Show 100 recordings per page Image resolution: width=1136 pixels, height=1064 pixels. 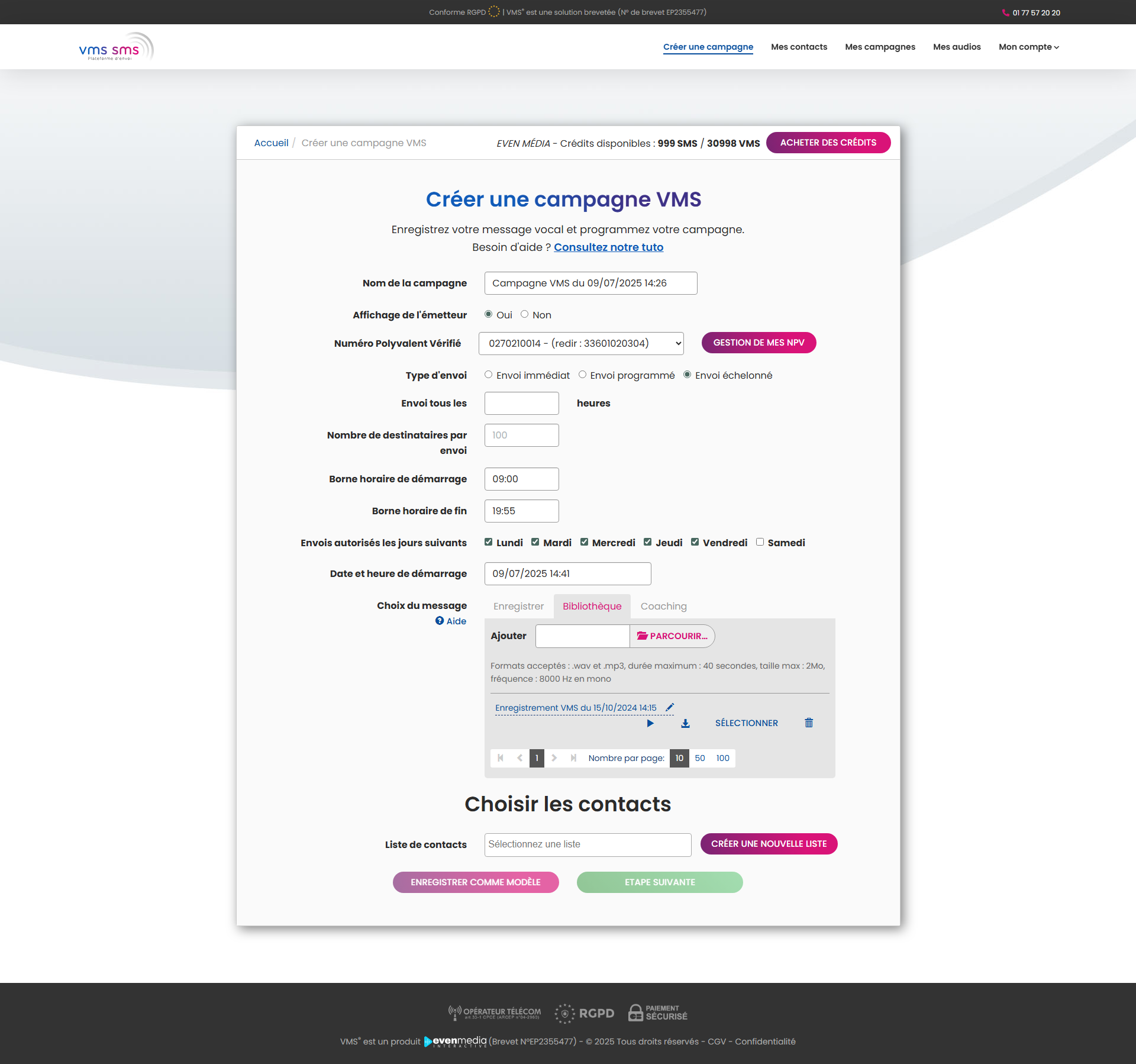(723, 758)
